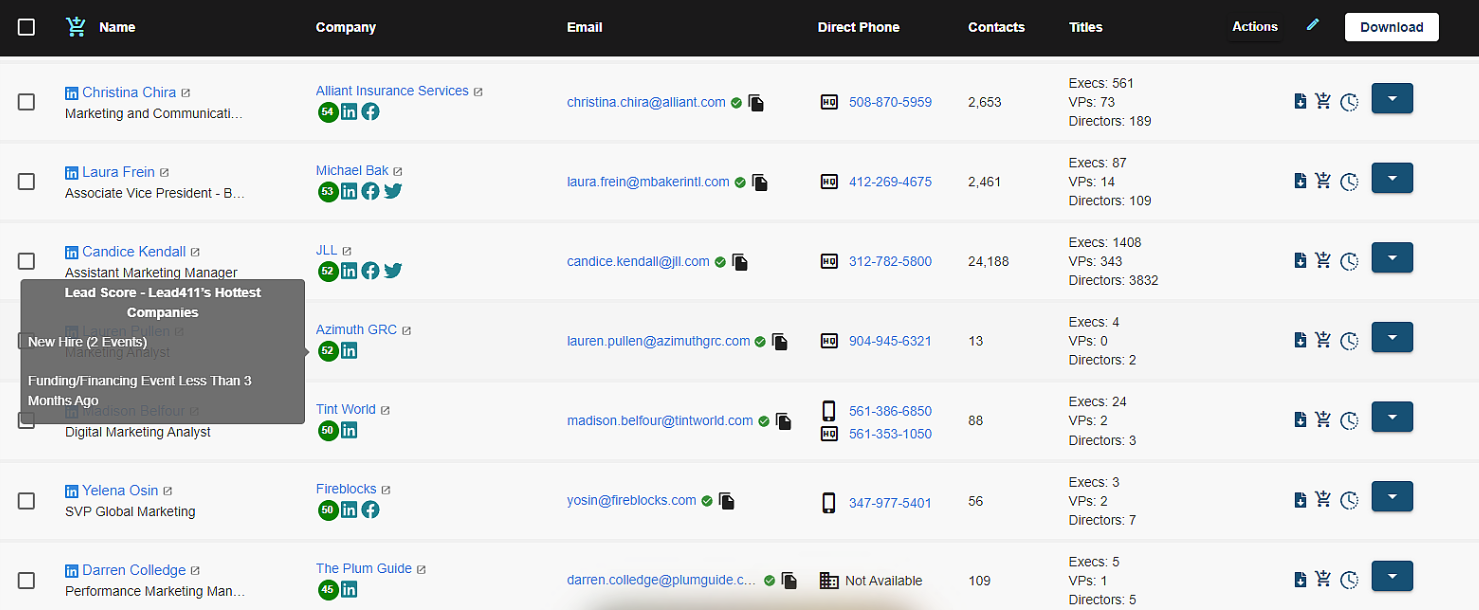Open The Plum Guide company link
Screen dimensions: 1479x610
tap(364, 568)
